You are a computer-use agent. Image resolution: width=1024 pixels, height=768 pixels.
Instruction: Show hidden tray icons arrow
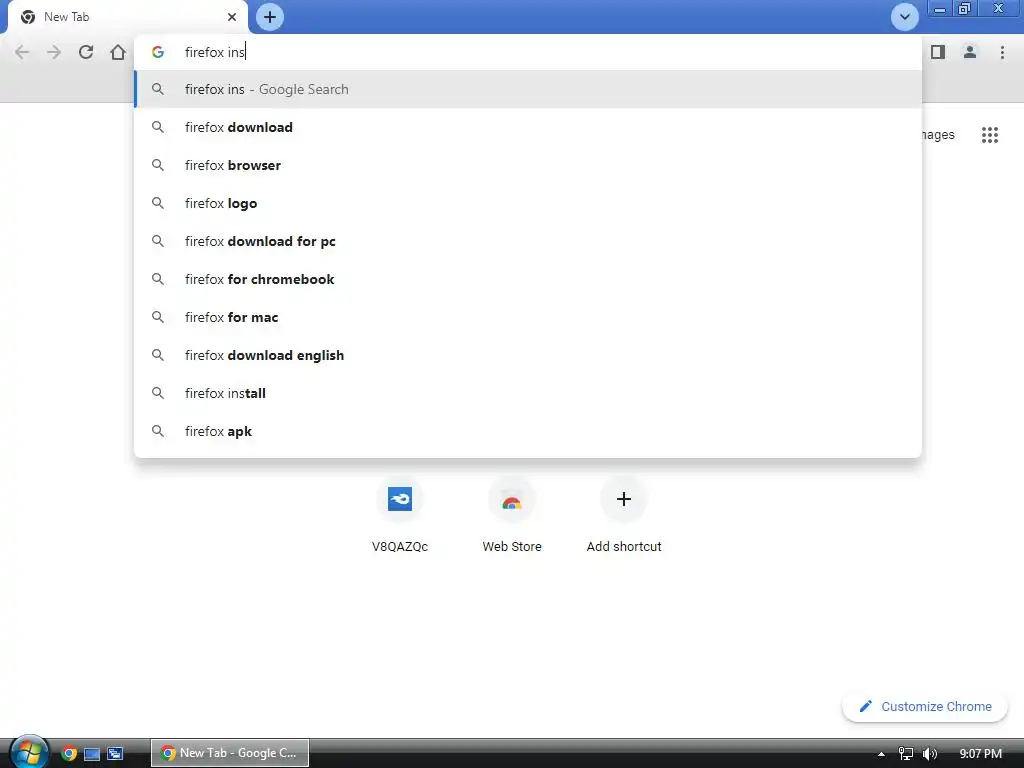[x=881, y=754]
